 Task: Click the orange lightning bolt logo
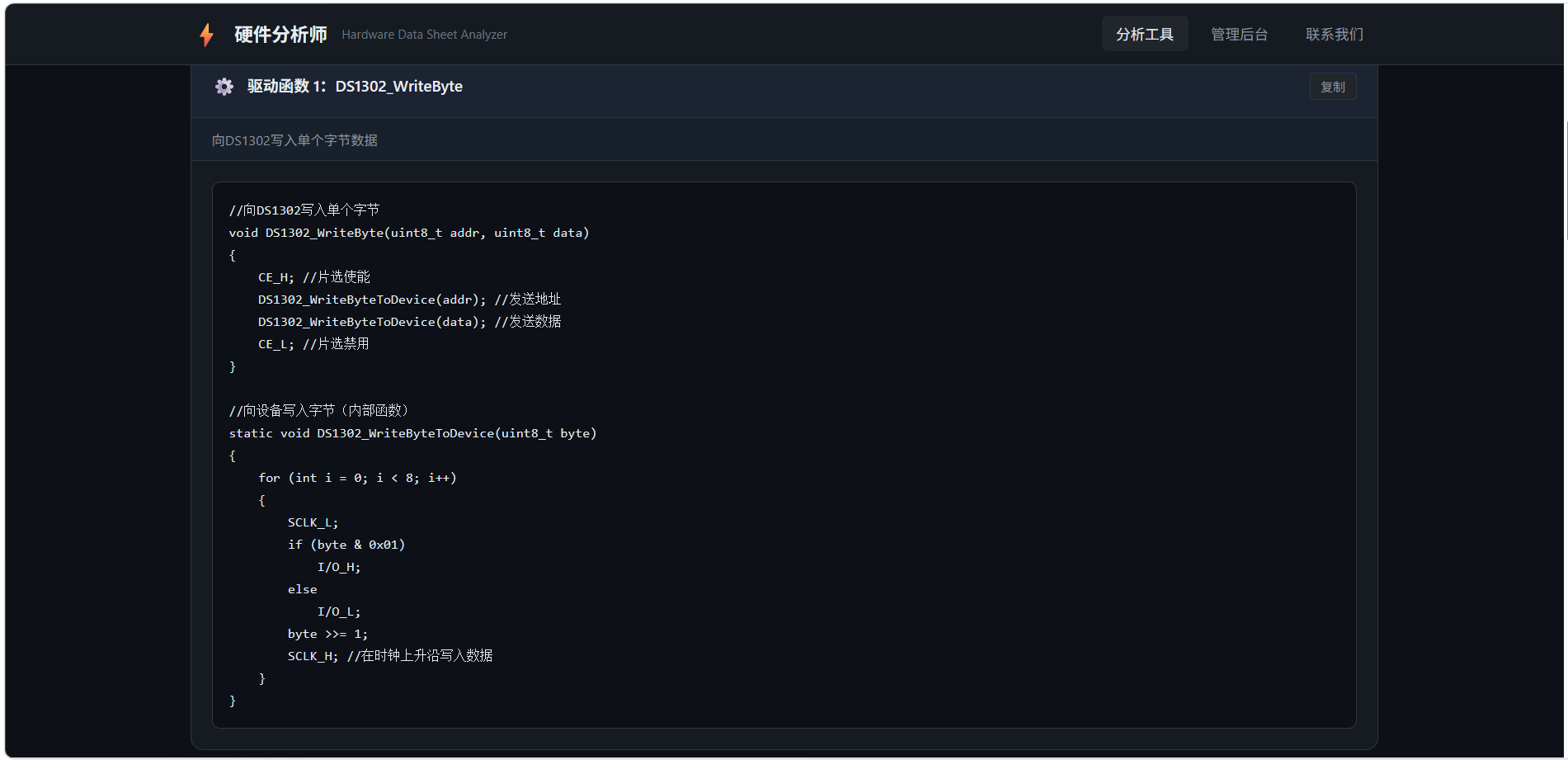tap(206, 35)
